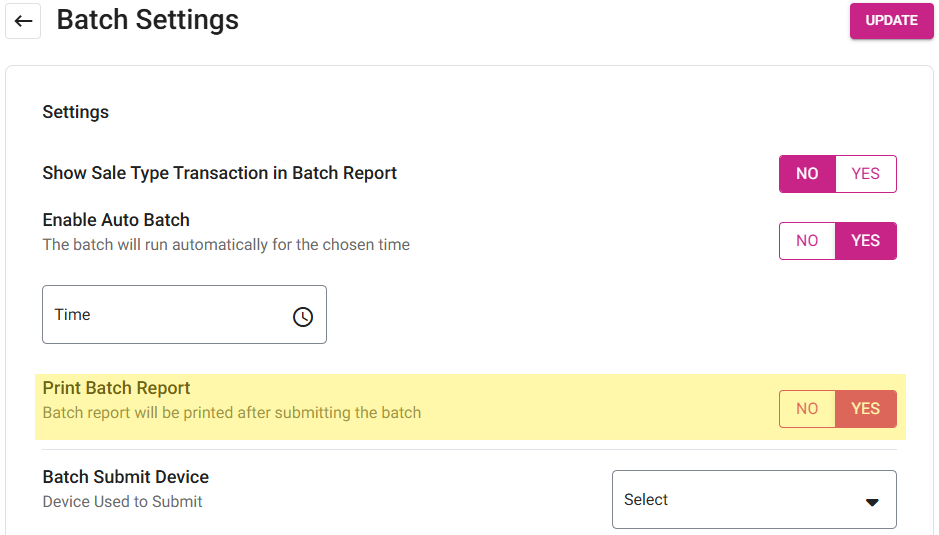Viewport: 939px width, 535px height.
Task: Enable Auto Batch with YES
Action: click(x=865, y=241)
